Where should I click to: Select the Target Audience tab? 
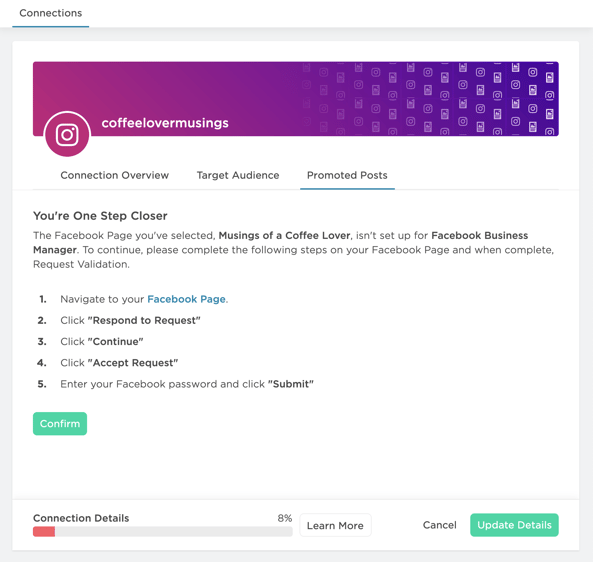click(238, 175)
